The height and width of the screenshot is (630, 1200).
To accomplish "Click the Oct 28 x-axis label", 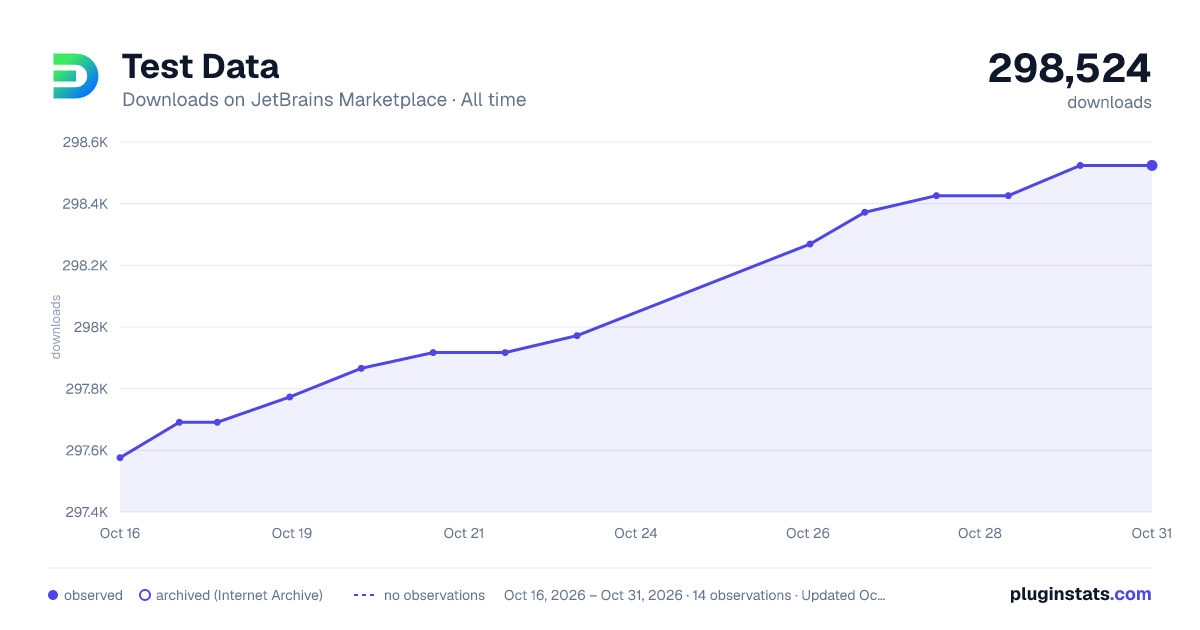I will tap(980, 533).
